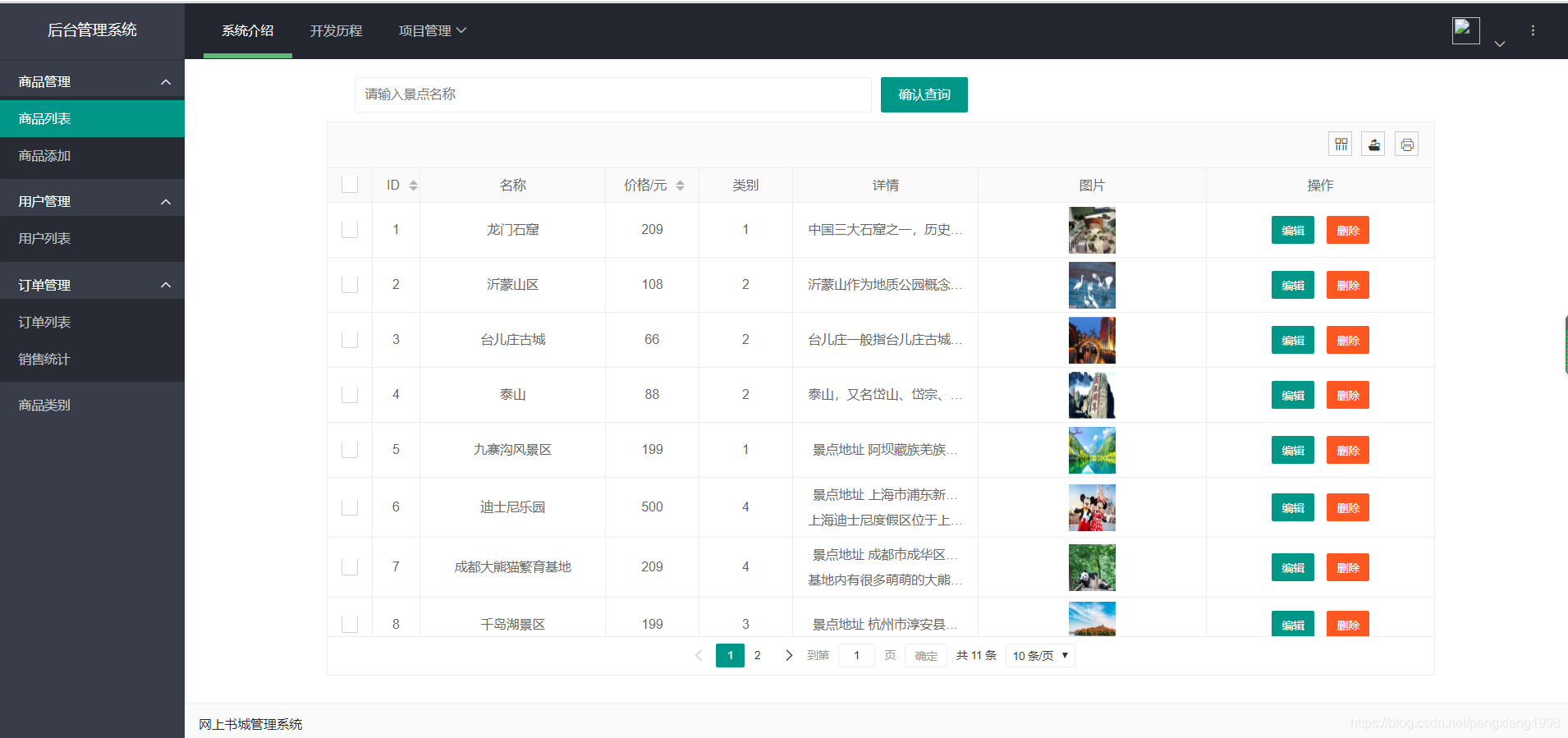
Task: Open the user avatar dropdown arrow
Action: pos(1500,44)
